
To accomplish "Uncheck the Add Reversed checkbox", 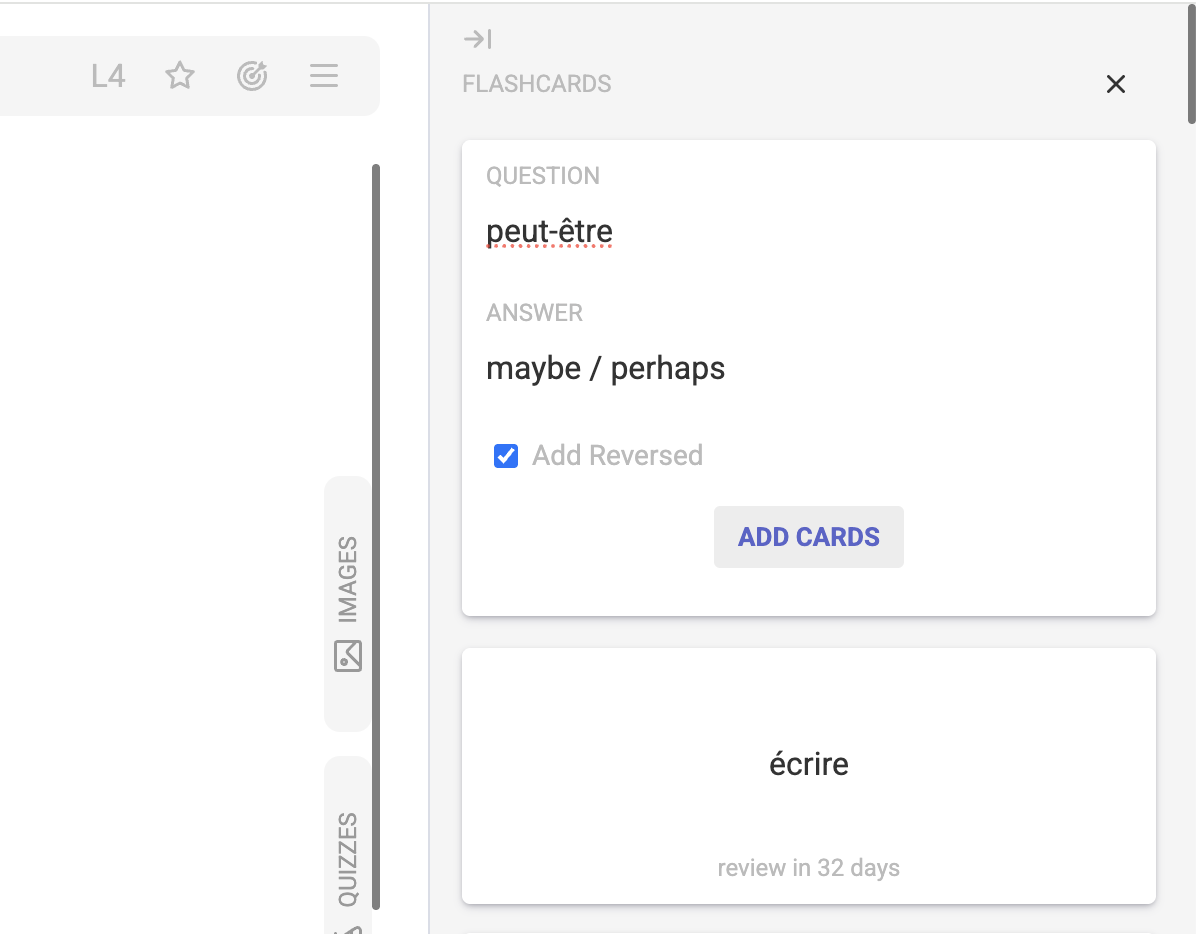I will point(506,456).
